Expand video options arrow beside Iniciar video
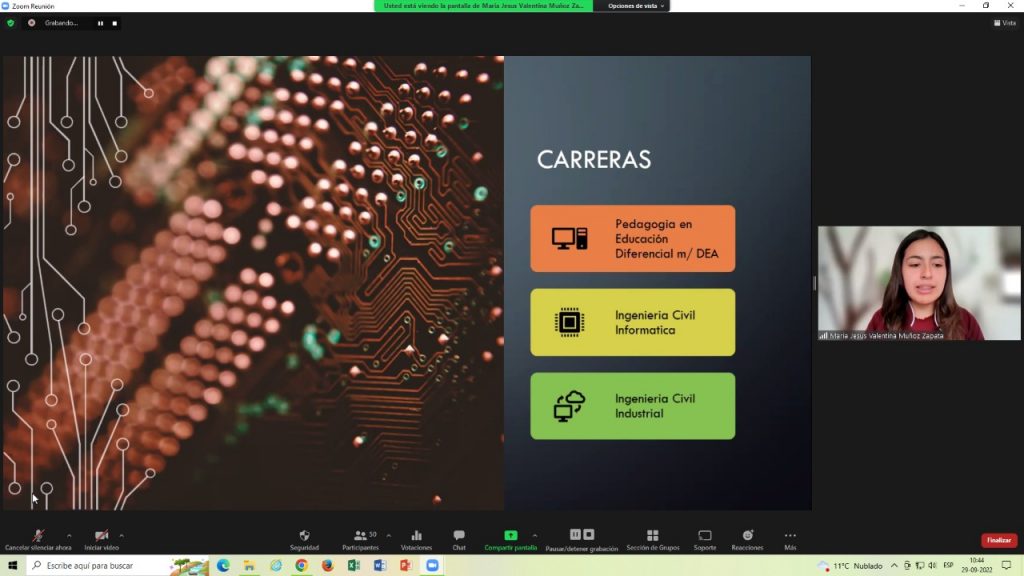1024x576 pixels. [x=122, y=535]
